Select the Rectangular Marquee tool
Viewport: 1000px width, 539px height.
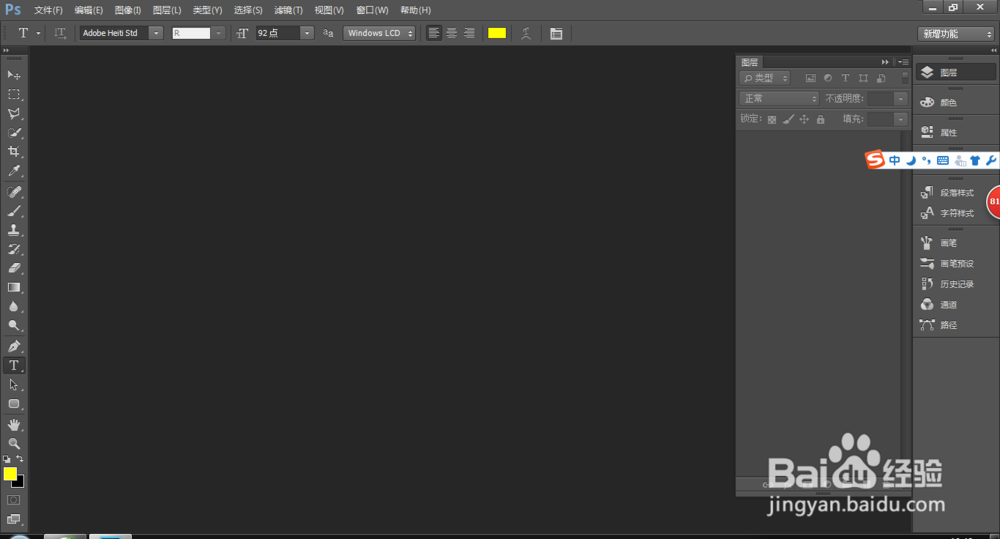pos(13,94)
